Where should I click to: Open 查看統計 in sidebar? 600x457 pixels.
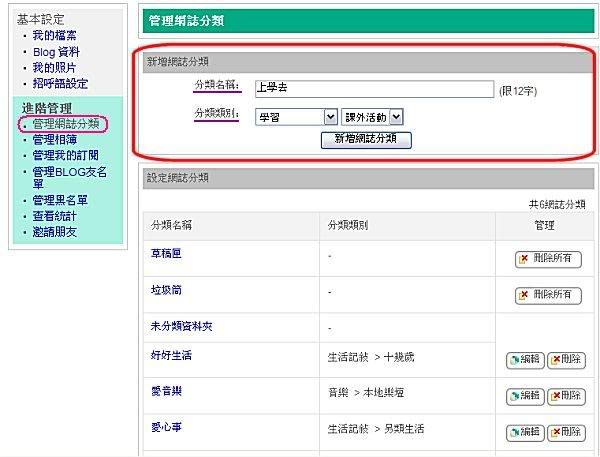55,216
